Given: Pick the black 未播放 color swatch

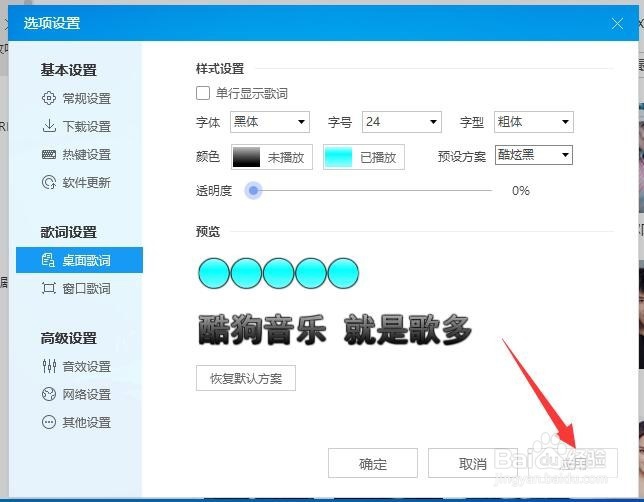Looking at the screenshot, I should point(246,157).
